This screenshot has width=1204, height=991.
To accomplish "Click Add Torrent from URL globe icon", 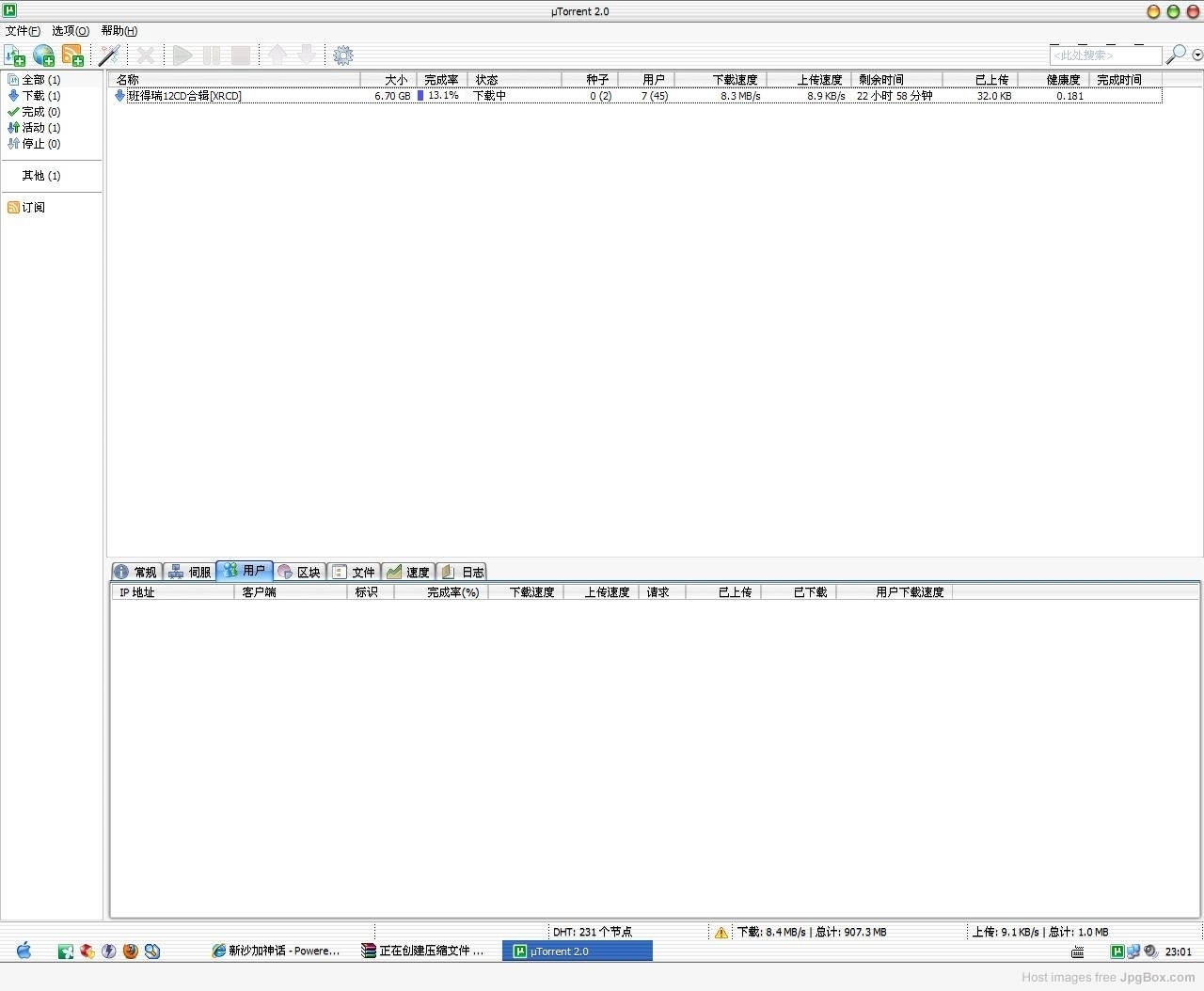I will (43, 55).
